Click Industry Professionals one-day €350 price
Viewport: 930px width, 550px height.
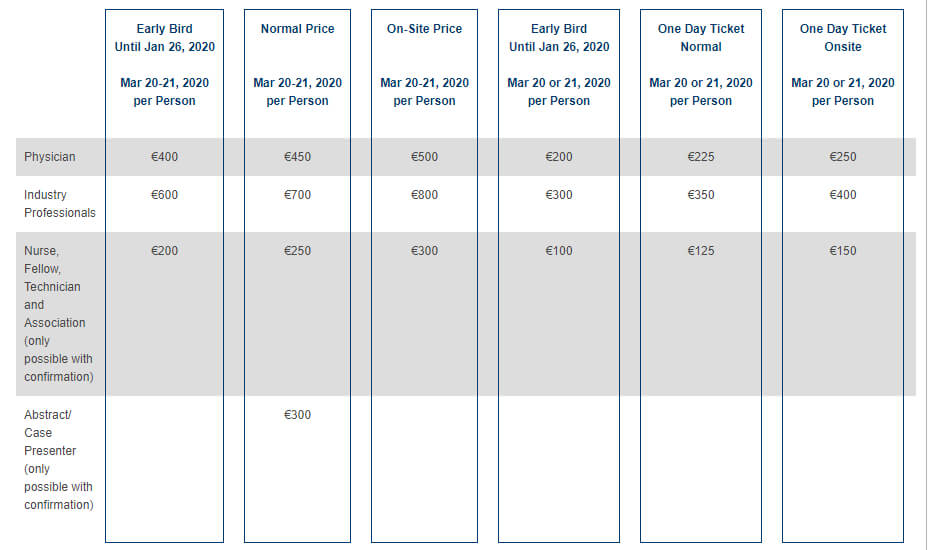700,195
